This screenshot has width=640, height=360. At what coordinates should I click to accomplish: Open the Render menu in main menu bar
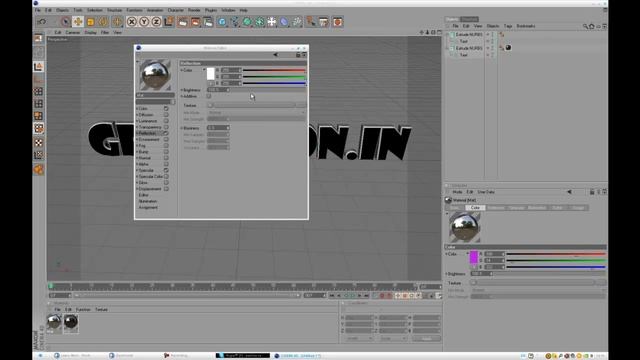point(194,10)
